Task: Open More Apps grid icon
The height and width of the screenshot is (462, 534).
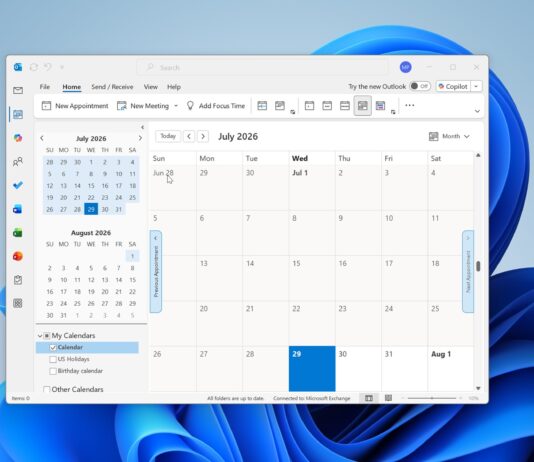Action: (x=18, y=303)
